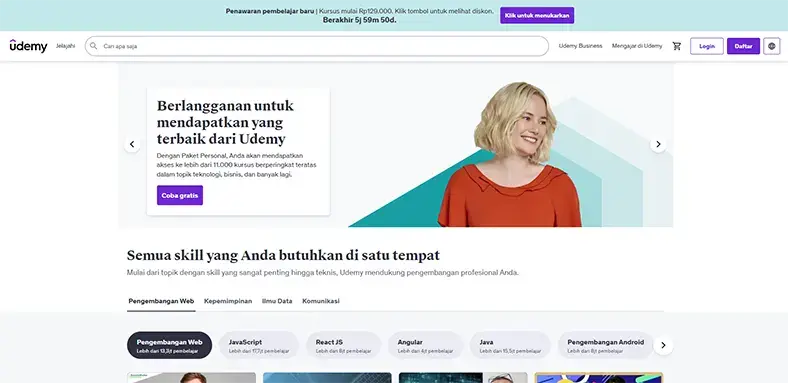
Task: Switch to the Ilmu Data tab
Action: pos(277,301)
